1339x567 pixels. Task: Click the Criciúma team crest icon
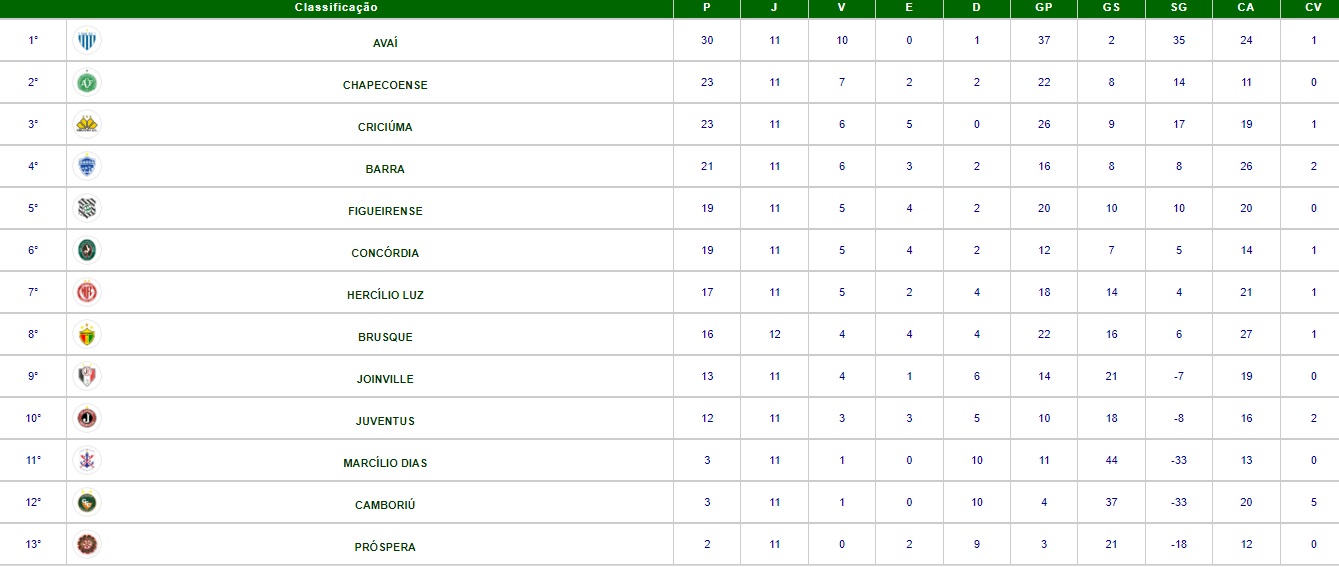coord(88,124)
